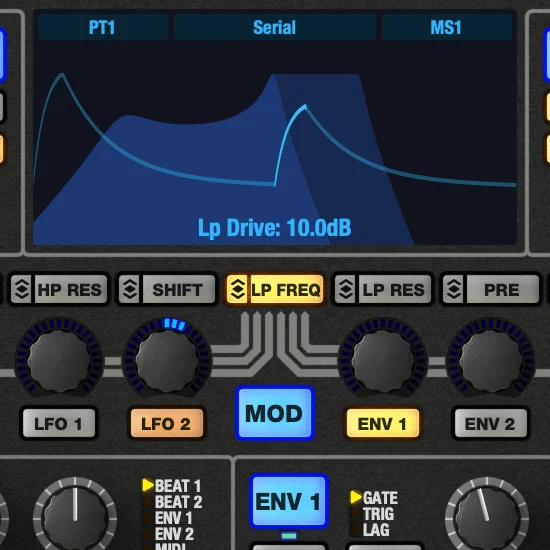Click the large blue ENV 1 button
550x550 pixels.
pyautogui.click(x=289, y=501)
